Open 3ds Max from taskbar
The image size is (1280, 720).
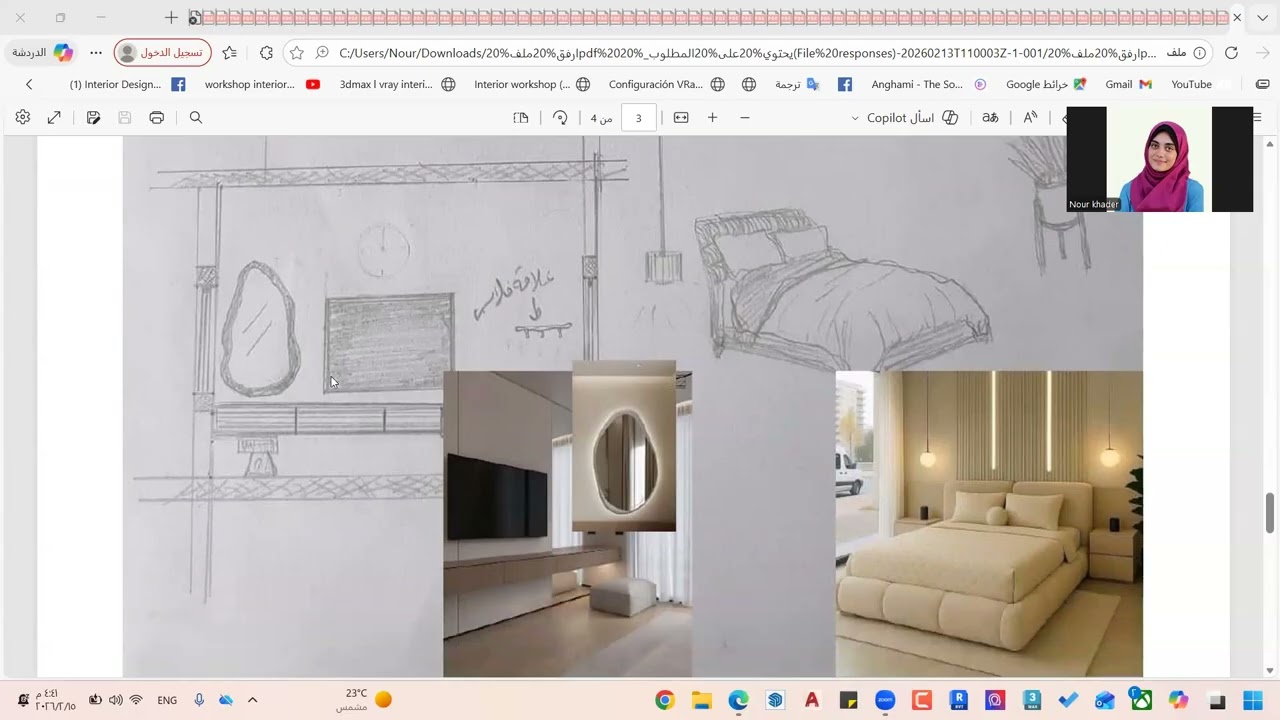[x=1032, y=700]
